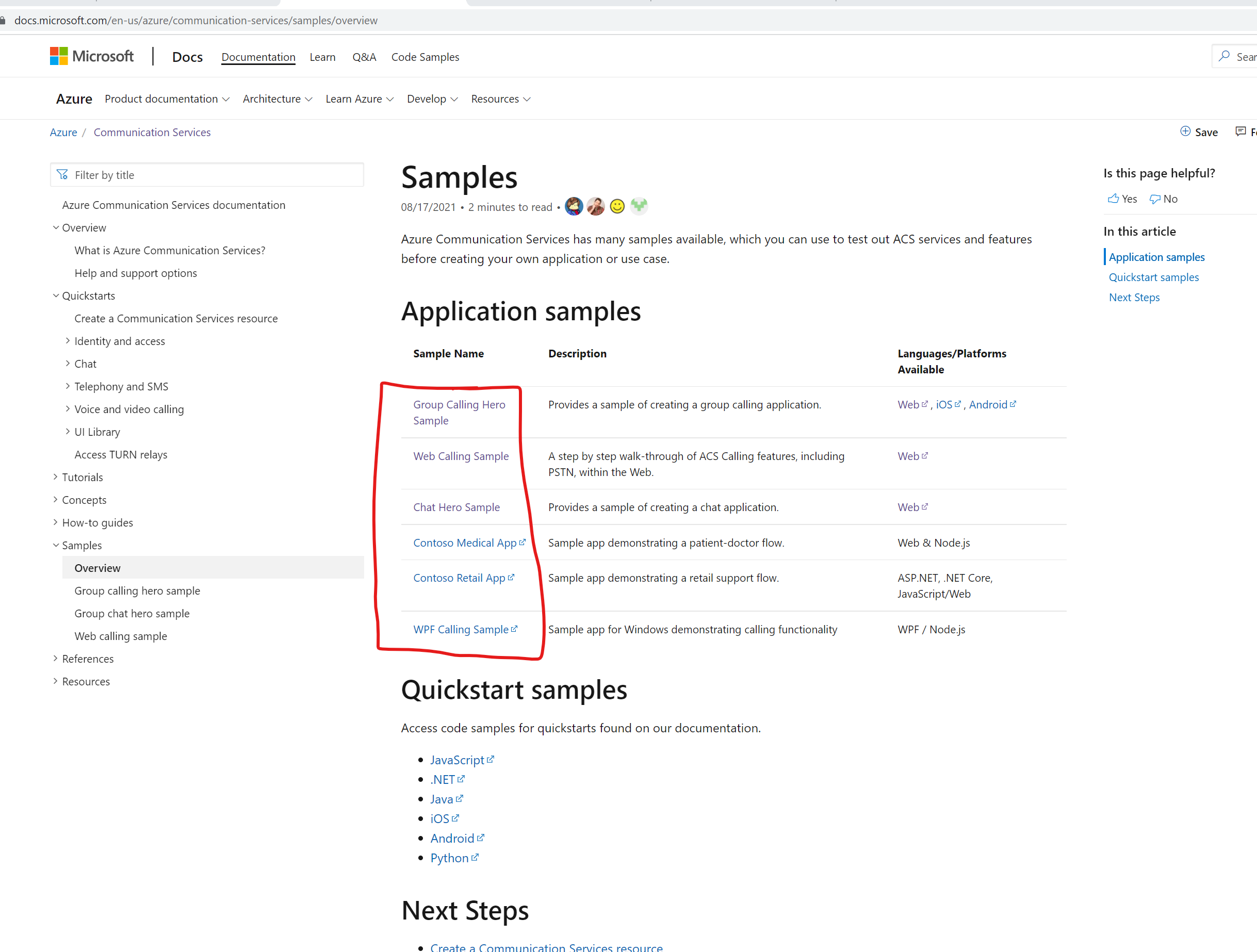Viewport: 1257px width, 952px height.
Task: Open the Q&A tab
Action: tap(364, 57)
